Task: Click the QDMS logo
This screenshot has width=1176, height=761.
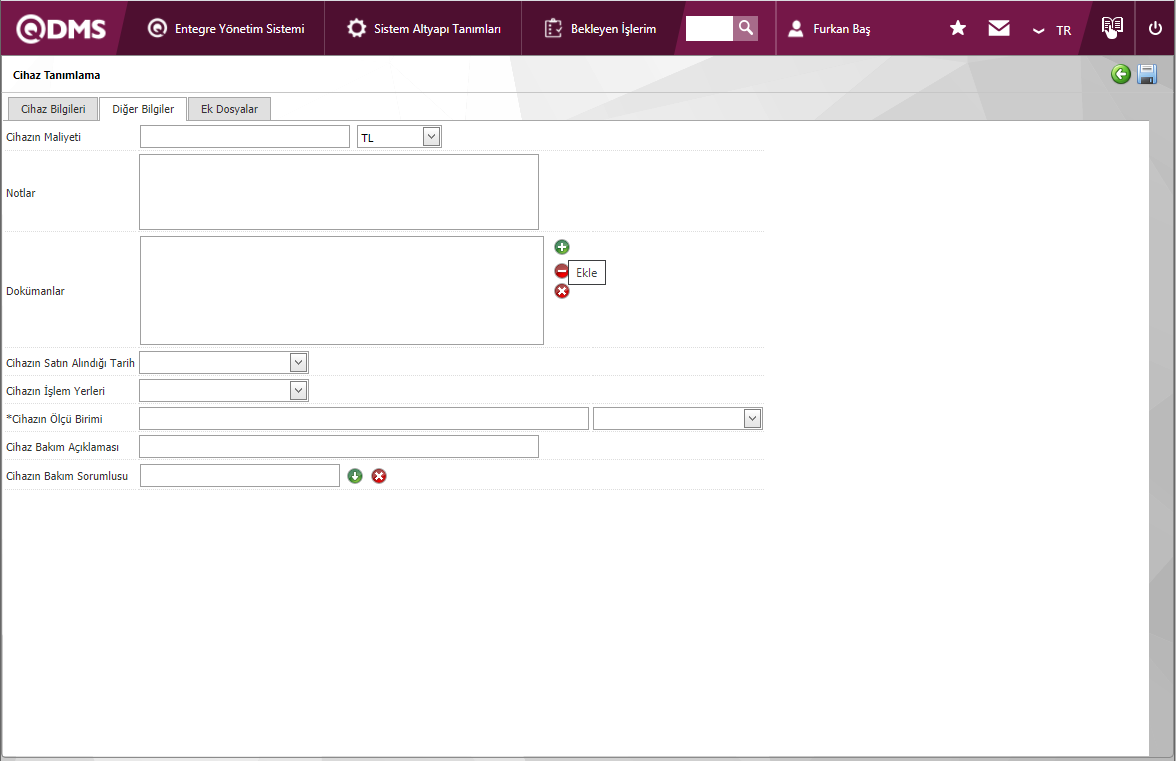Action: (x=61, y=28)
